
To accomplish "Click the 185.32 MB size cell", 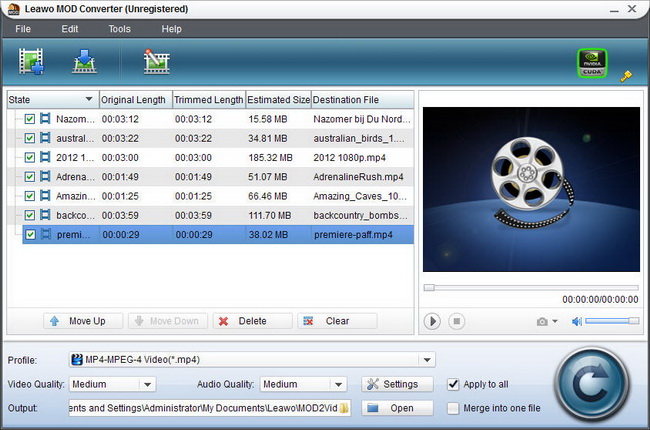I will [x=270, y=158].
